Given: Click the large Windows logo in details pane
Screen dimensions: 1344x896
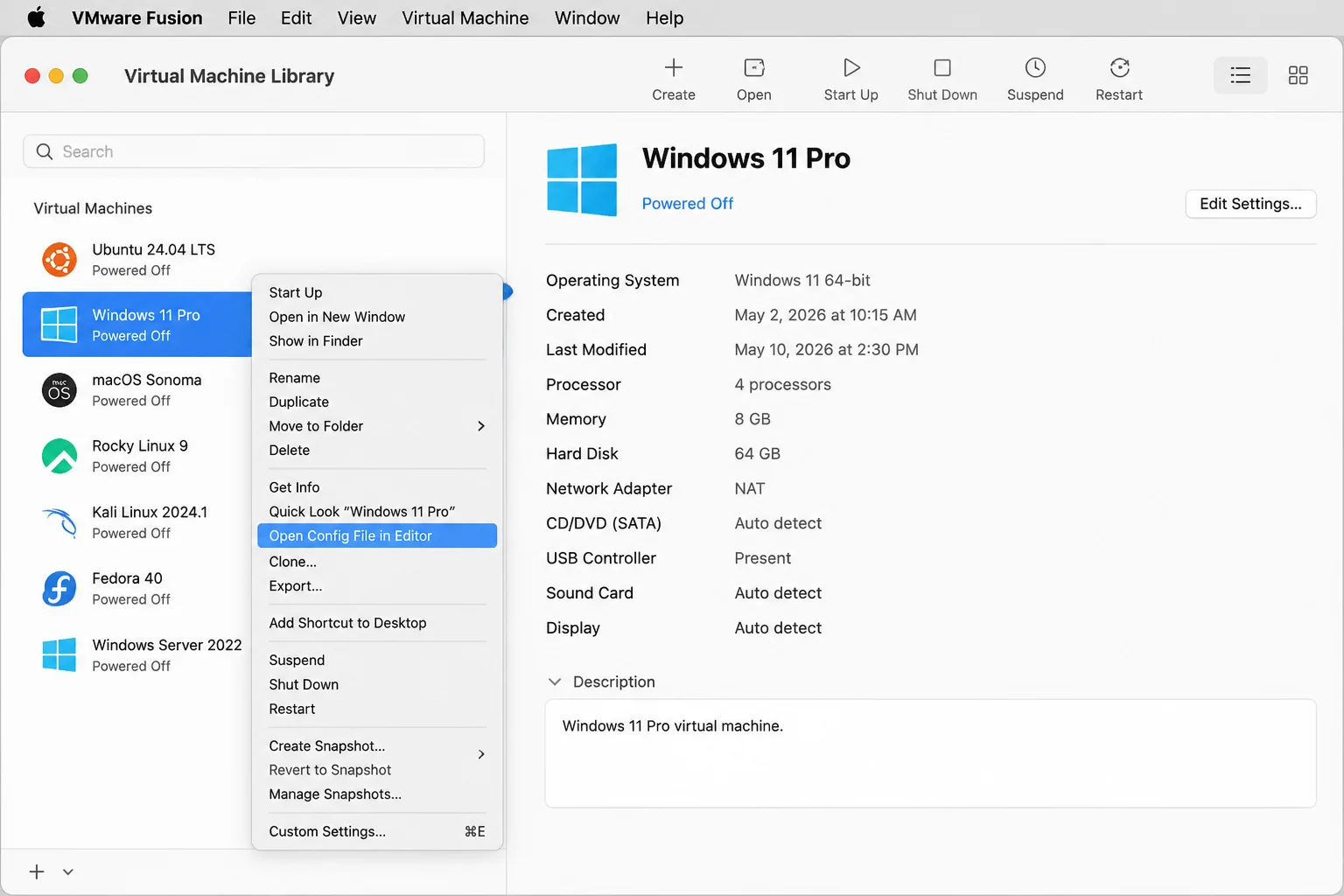Looking at the screenshot, I should click(x=582, y=179).
